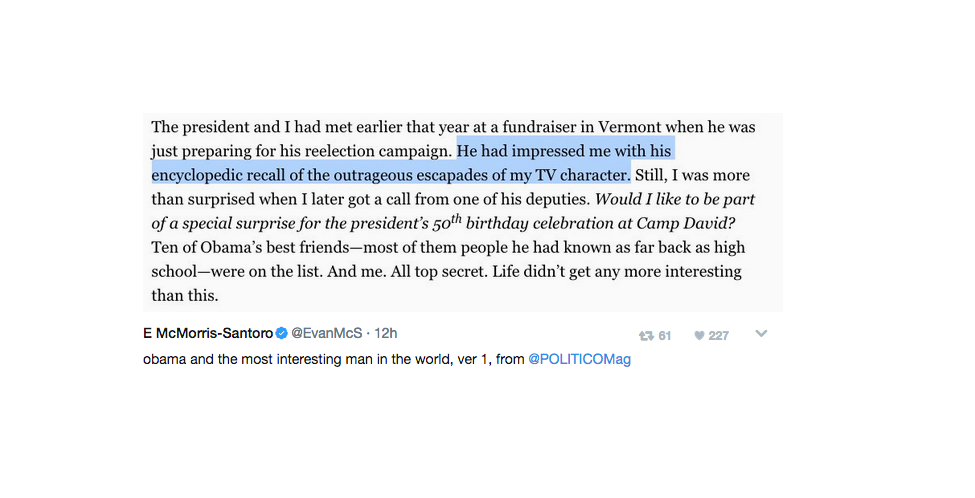Click the superscript "th" after 50

456,218
